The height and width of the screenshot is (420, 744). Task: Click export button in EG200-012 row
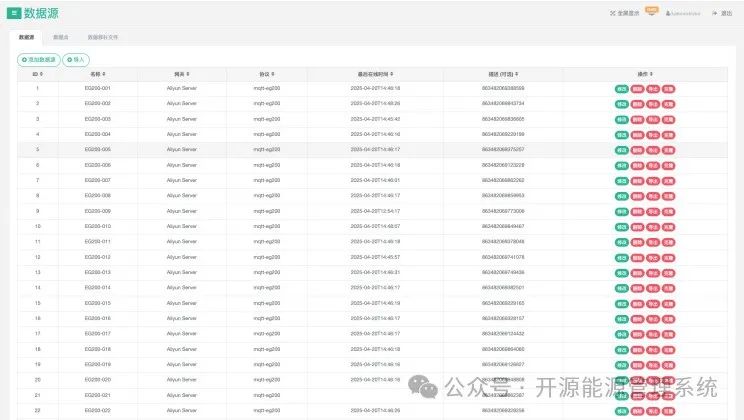pyautogui.click(x=653, y=258)
